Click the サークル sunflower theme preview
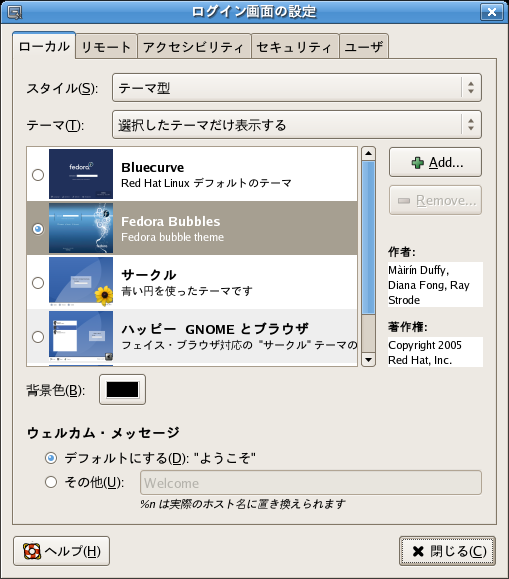This screenshot has height=579, width=509. (x=81, y=282)
